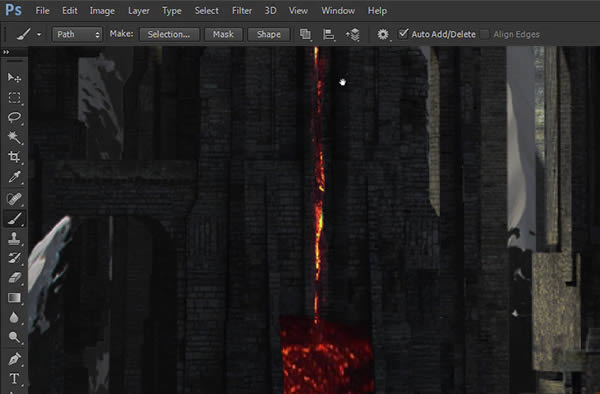Select the Eraser tool
Screen dimensions: 600x394
click(x=14, y=277)
